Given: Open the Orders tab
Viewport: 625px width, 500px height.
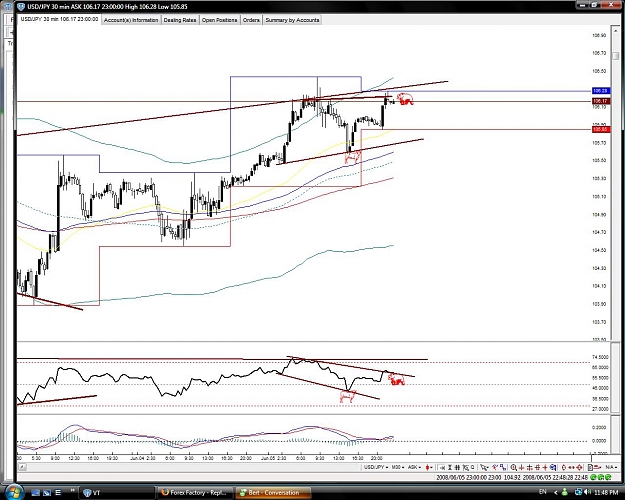Looking at the screenshot, I should pyautogui.click(x=251, y=20).
